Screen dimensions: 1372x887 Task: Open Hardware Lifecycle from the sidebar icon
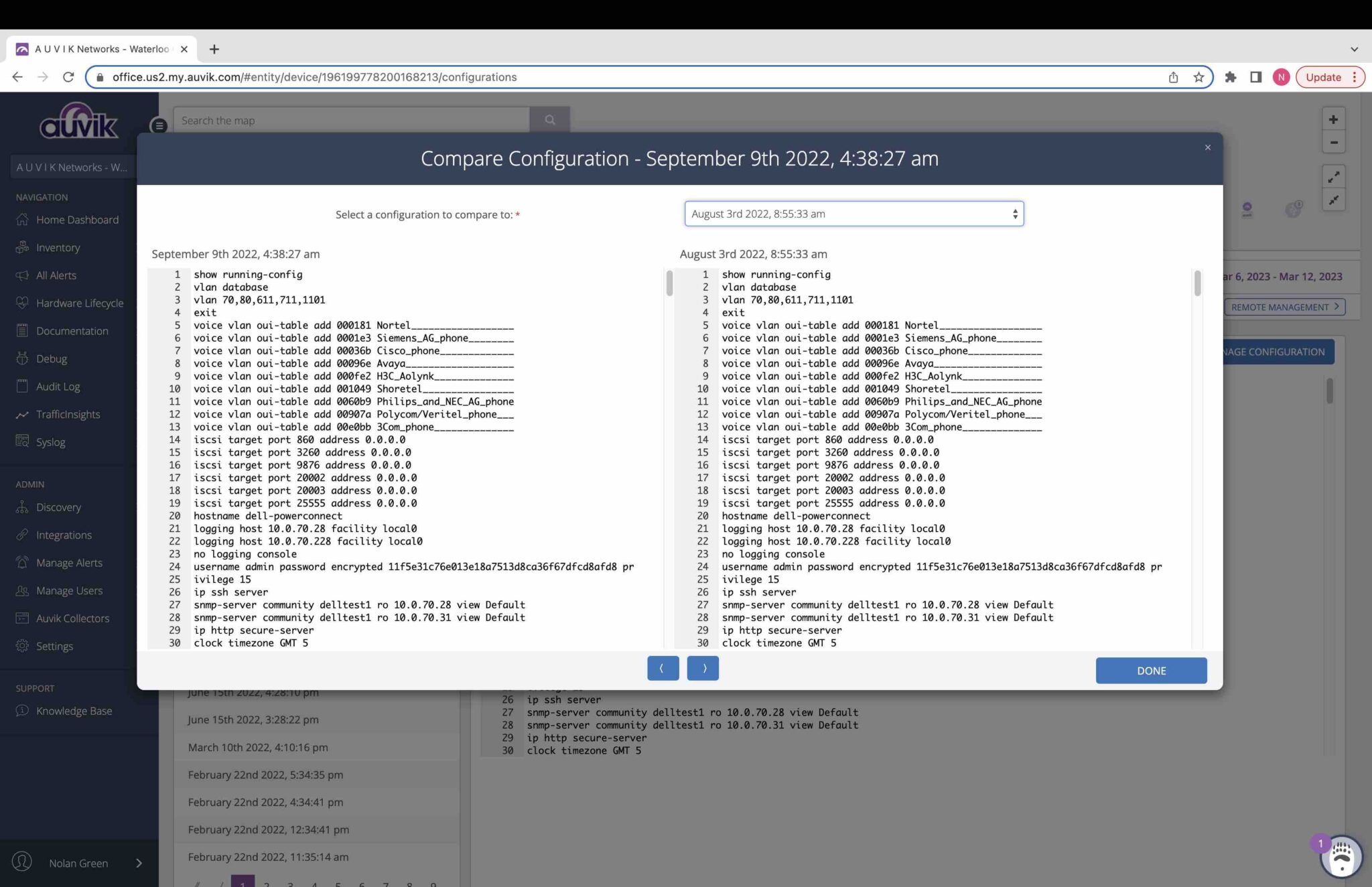[22, 303]
